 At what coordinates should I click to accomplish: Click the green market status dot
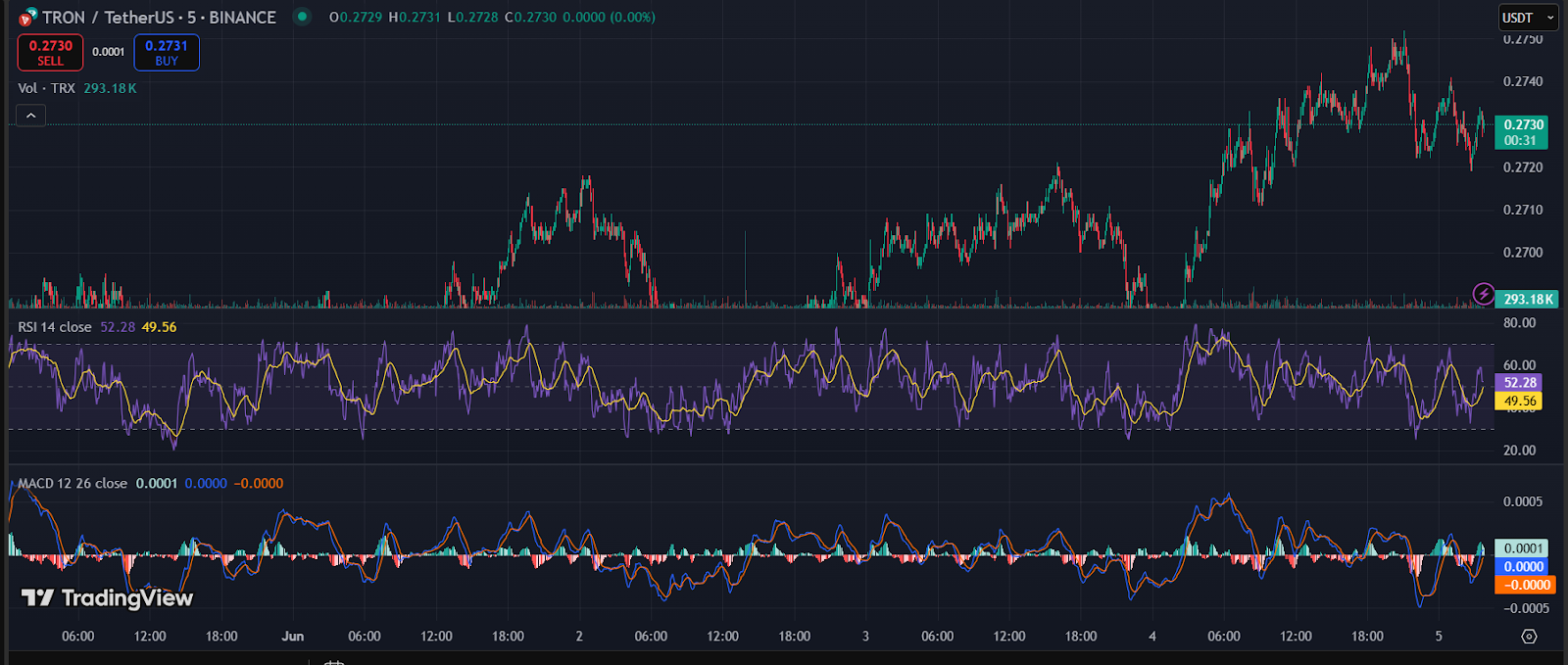(302, 17)
